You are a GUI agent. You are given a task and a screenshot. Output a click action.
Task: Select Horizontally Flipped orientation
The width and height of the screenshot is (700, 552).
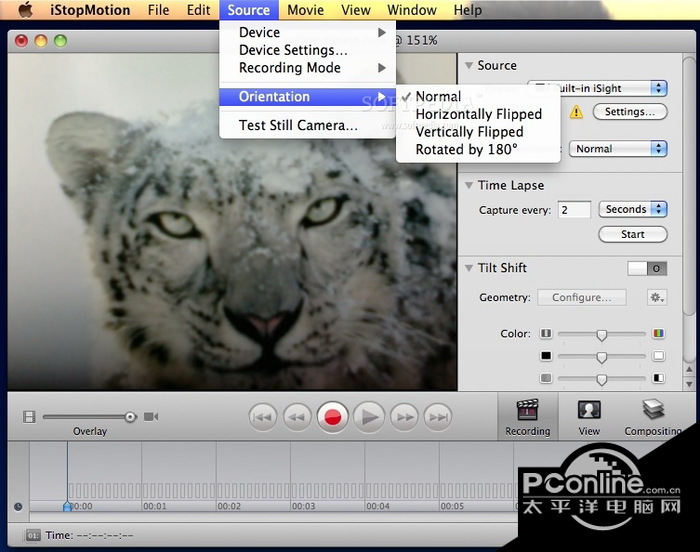click(x=478, y=114)
